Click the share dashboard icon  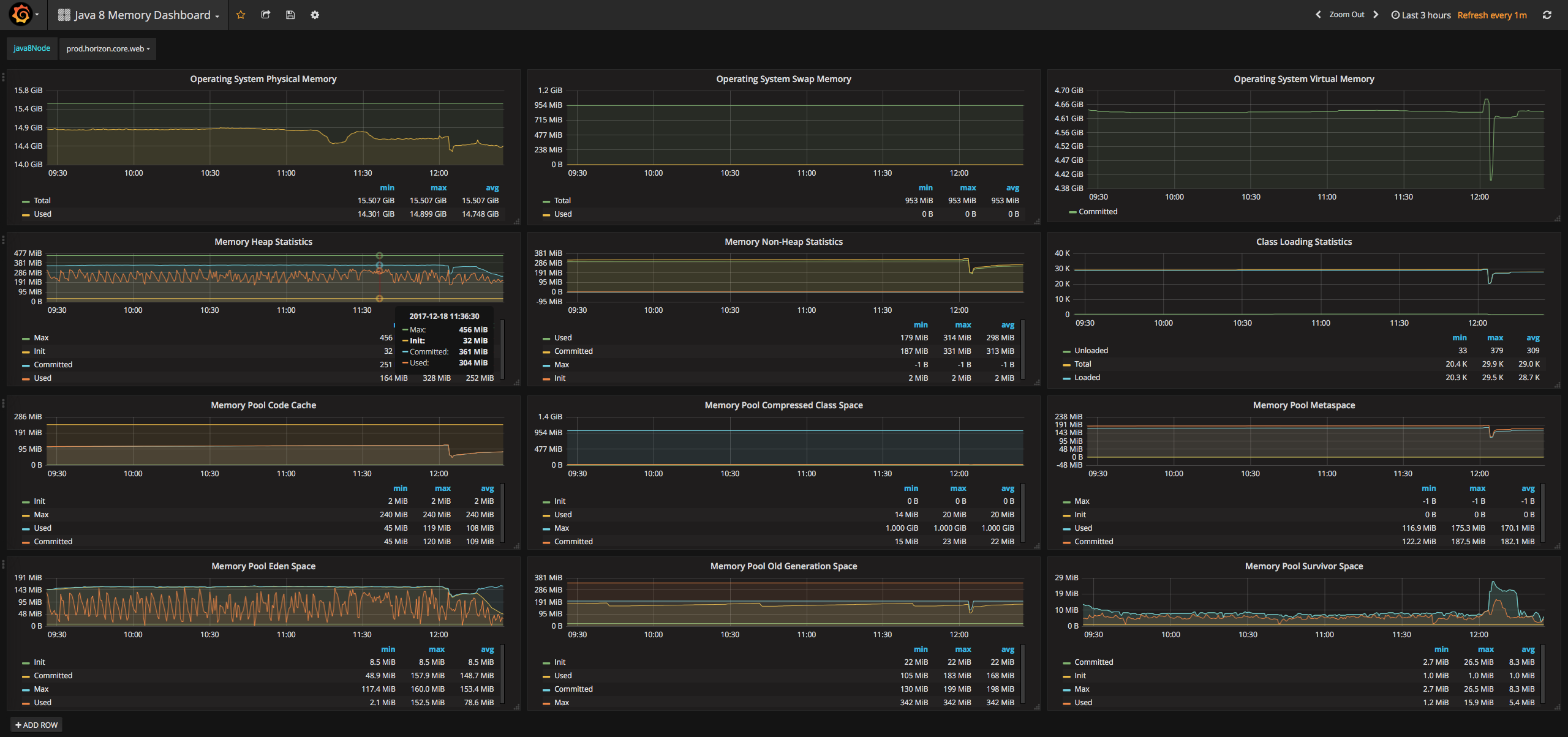click(x=265, y=15)
